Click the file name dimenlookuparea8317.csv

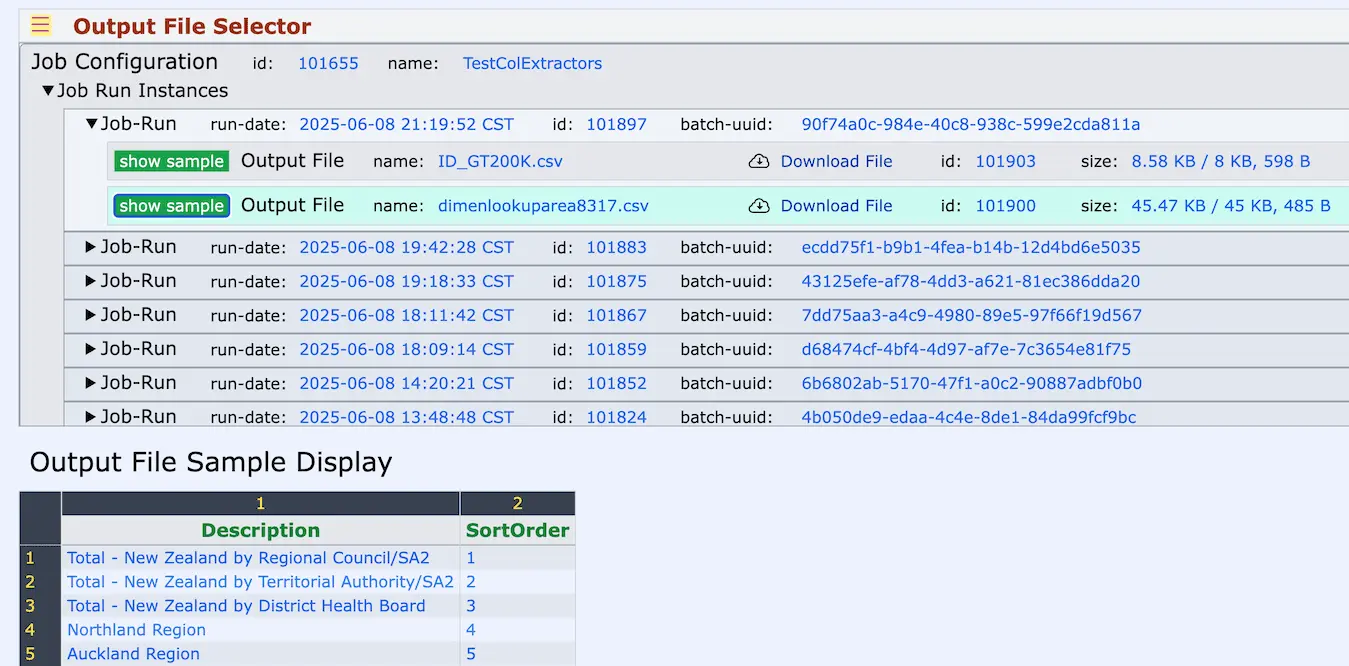point(543,206)
